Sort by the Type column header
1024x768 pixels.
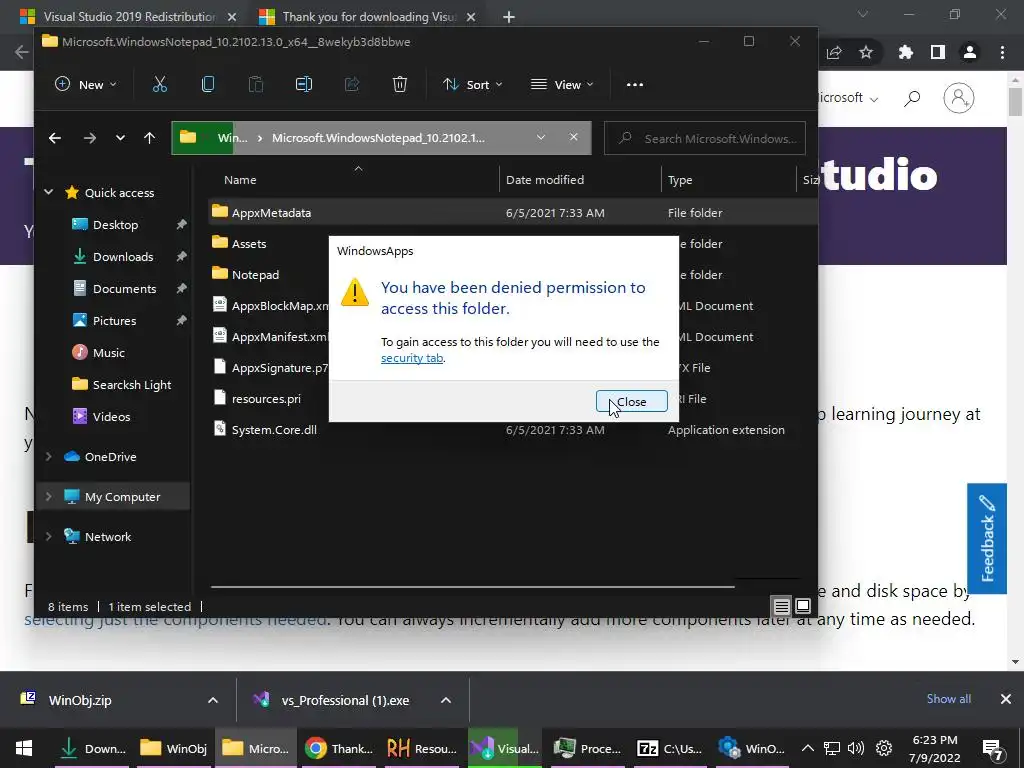point(680,180)
